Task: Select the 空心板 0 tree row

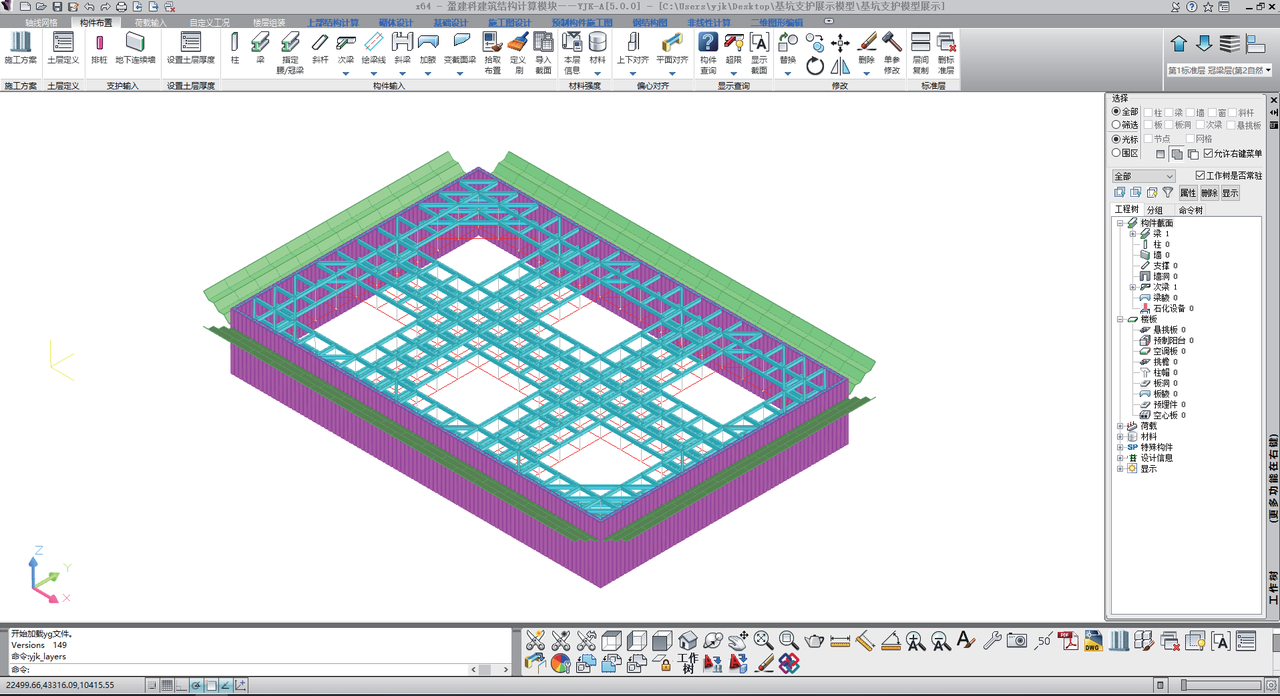Action: (x=1162, y=415)
